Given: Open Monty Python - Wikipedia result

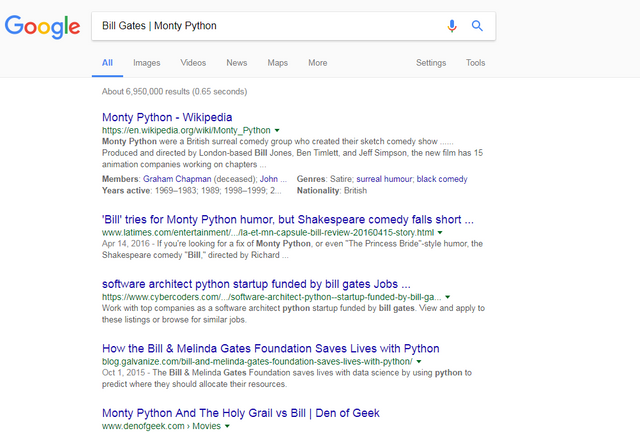Looking at the screenshot, I should [167, 117].
